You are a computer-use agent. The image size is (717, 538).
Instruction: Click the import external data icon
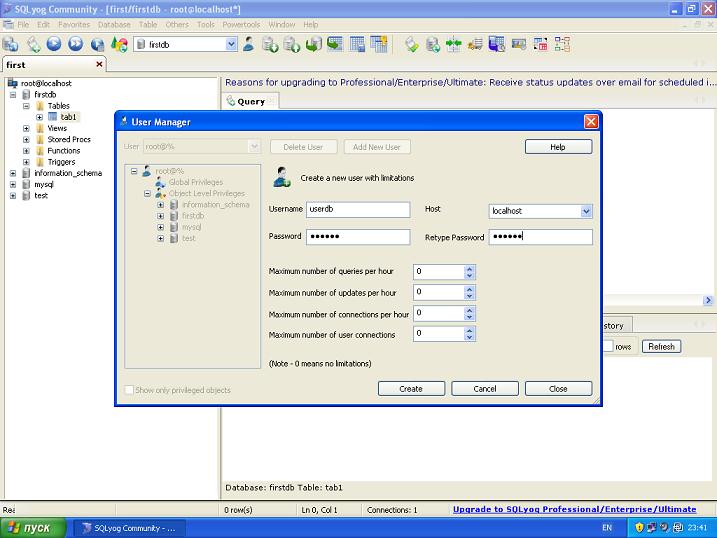tap(270, 44)
